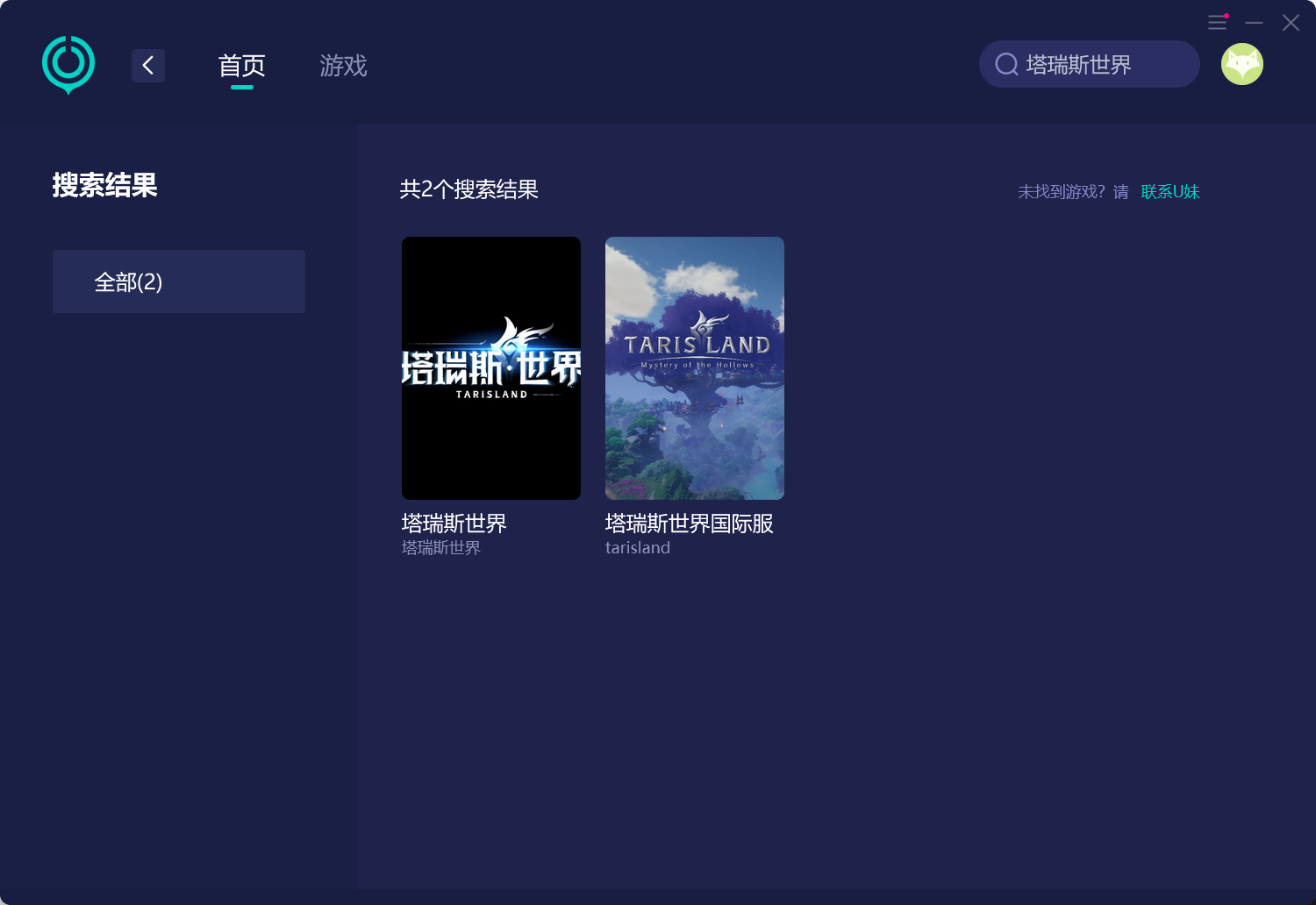Close the application window

coord(1291,23)
